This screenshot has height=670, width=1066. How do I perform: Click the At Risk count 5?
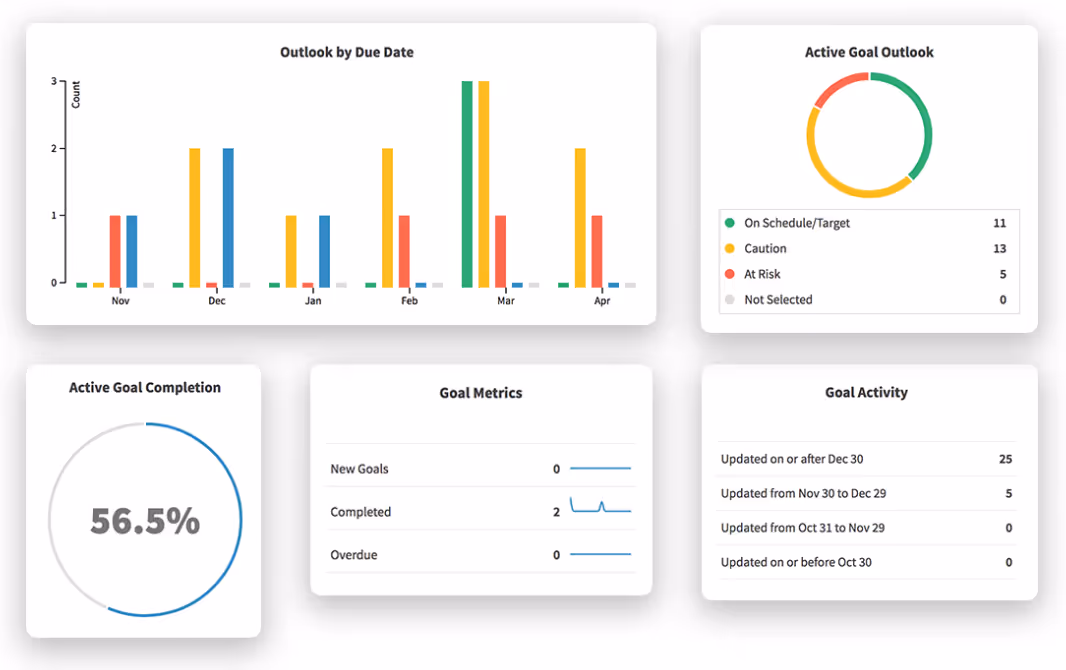1003,274
